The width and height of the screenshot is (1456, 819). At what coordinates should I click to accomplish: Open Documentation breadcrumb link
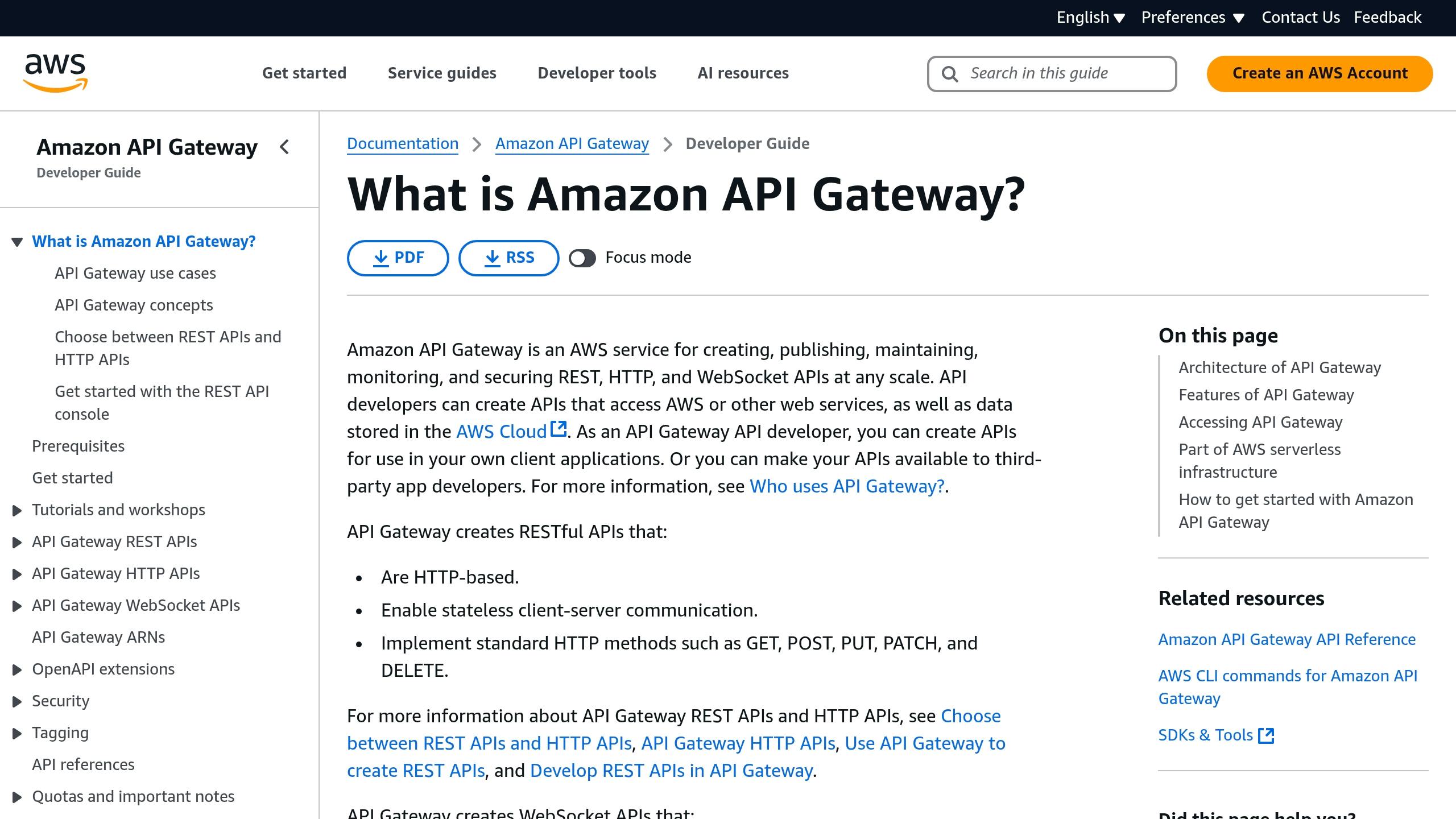pyautogui.click(x=403, y=144)
